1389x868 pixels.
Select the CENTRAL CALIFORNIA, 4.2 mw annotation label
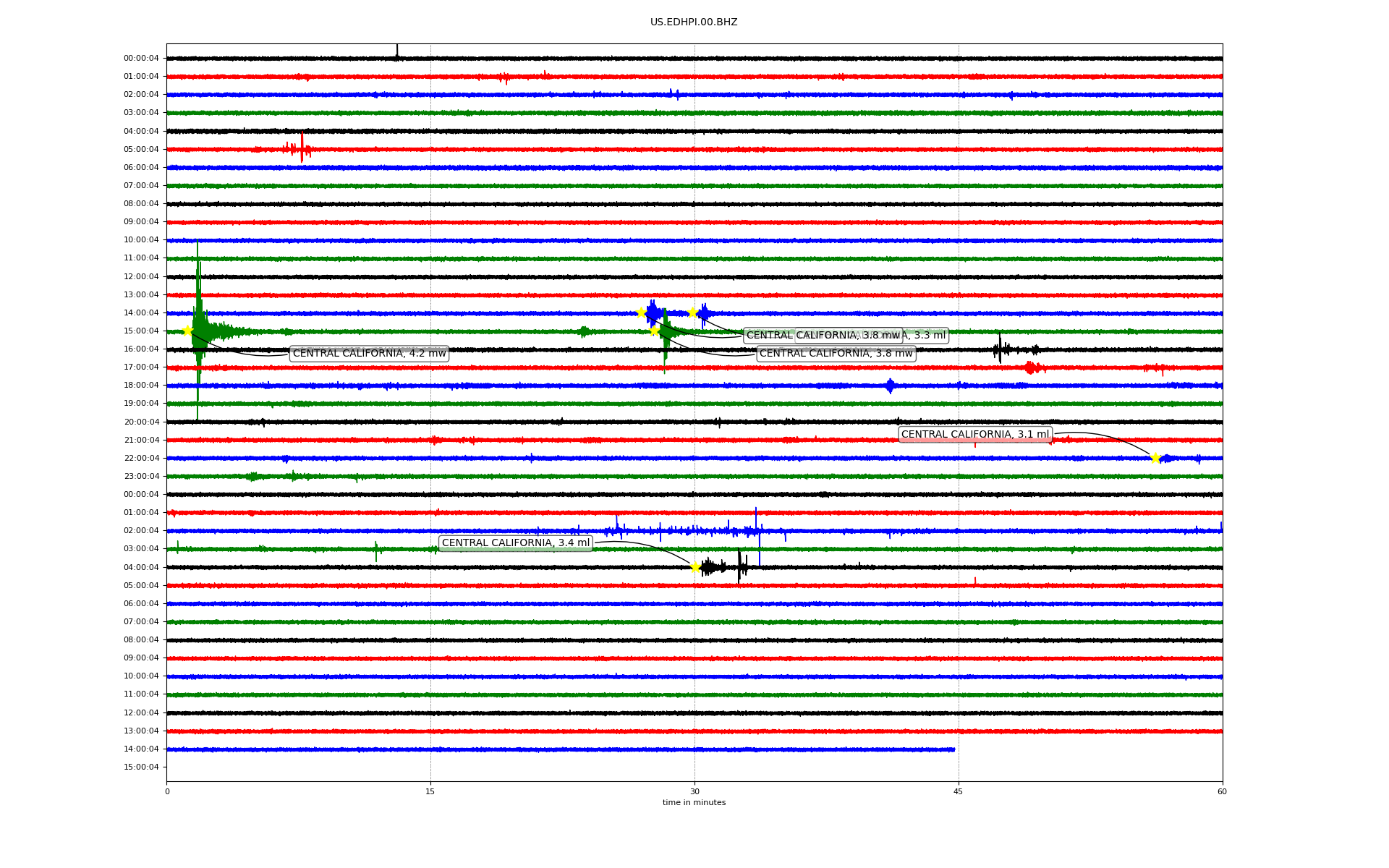click(369, 354)
